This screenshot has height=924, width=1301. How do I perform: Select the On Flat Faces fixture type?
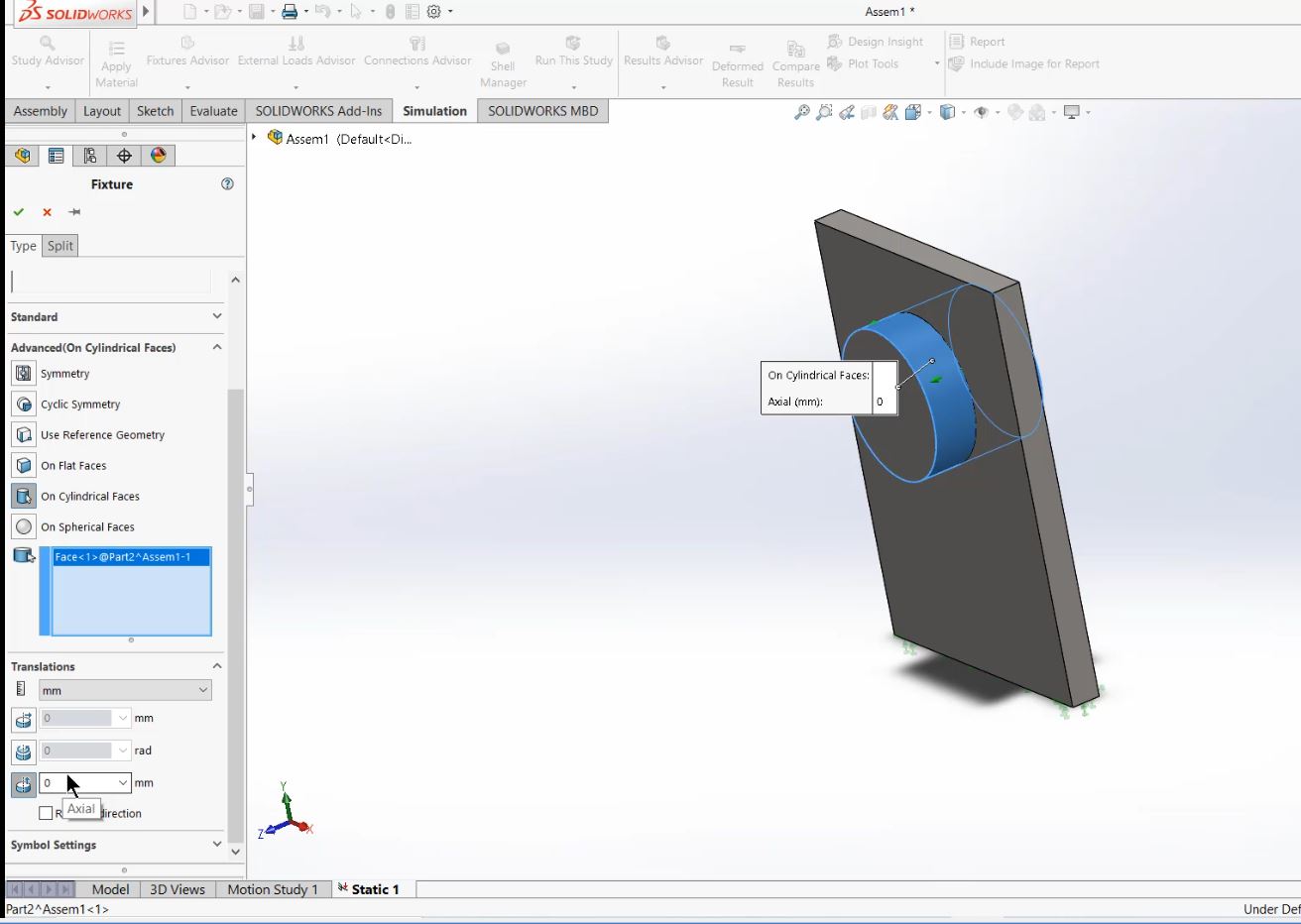[73, 465]
